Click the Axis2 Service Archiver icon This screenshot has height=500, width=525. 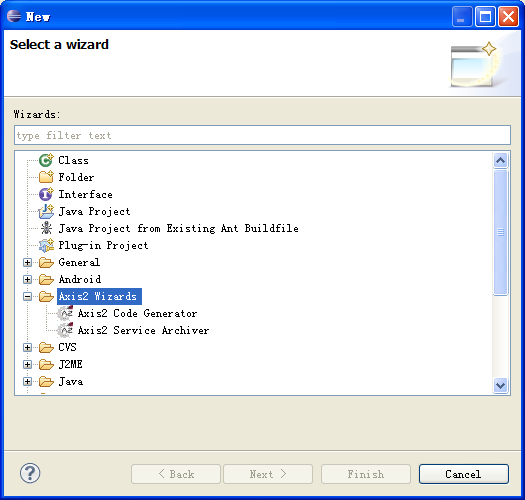coord(65,331)
